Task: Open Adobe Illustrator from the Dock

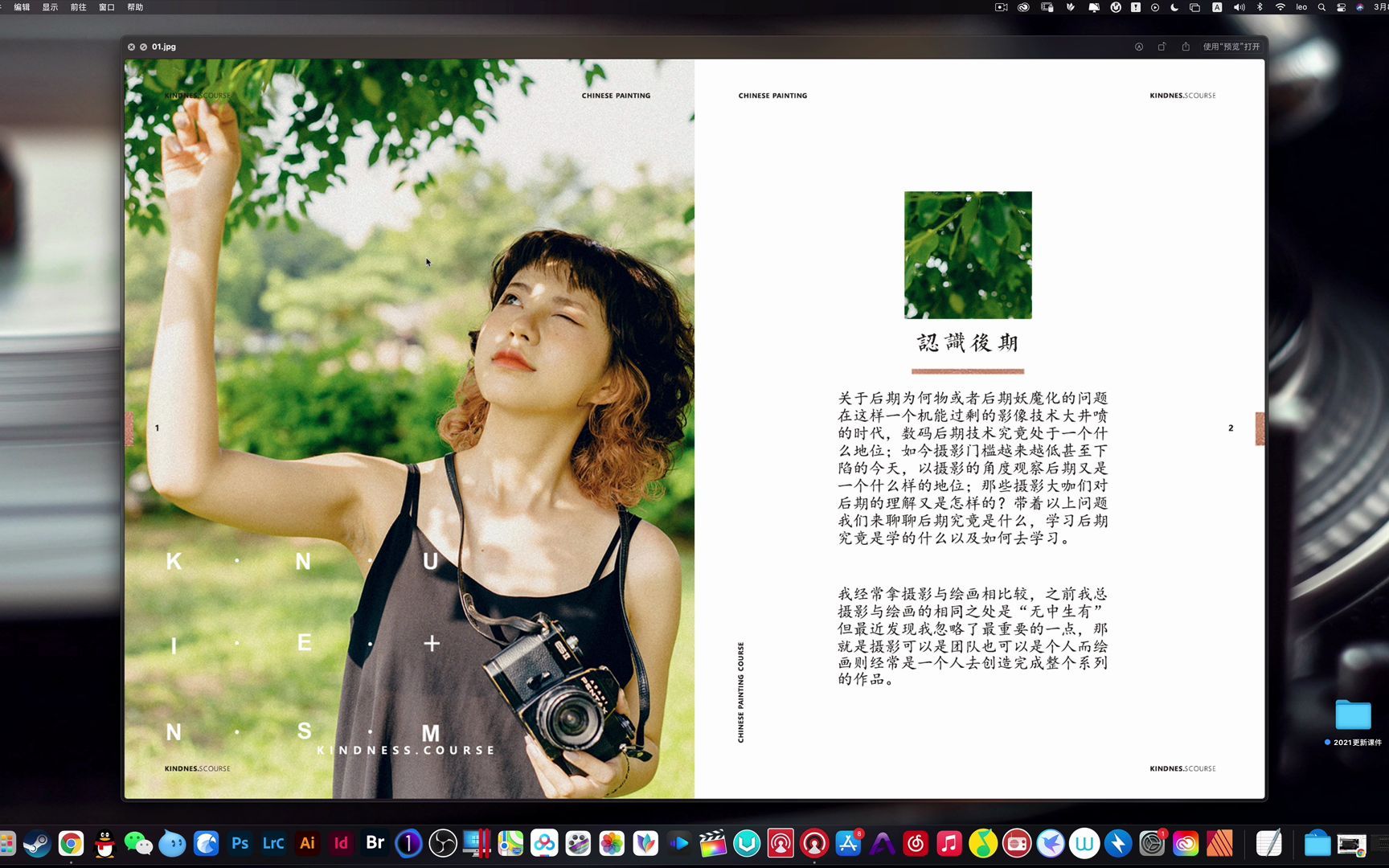Action: 307,843
